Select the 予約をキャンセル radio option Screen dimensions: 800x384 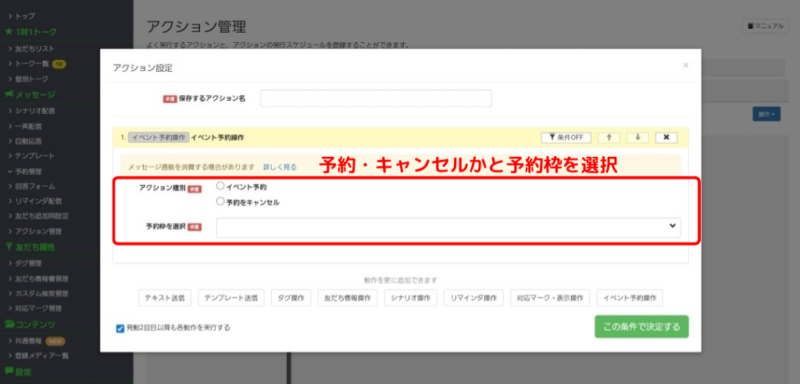(x=220, y=201)
